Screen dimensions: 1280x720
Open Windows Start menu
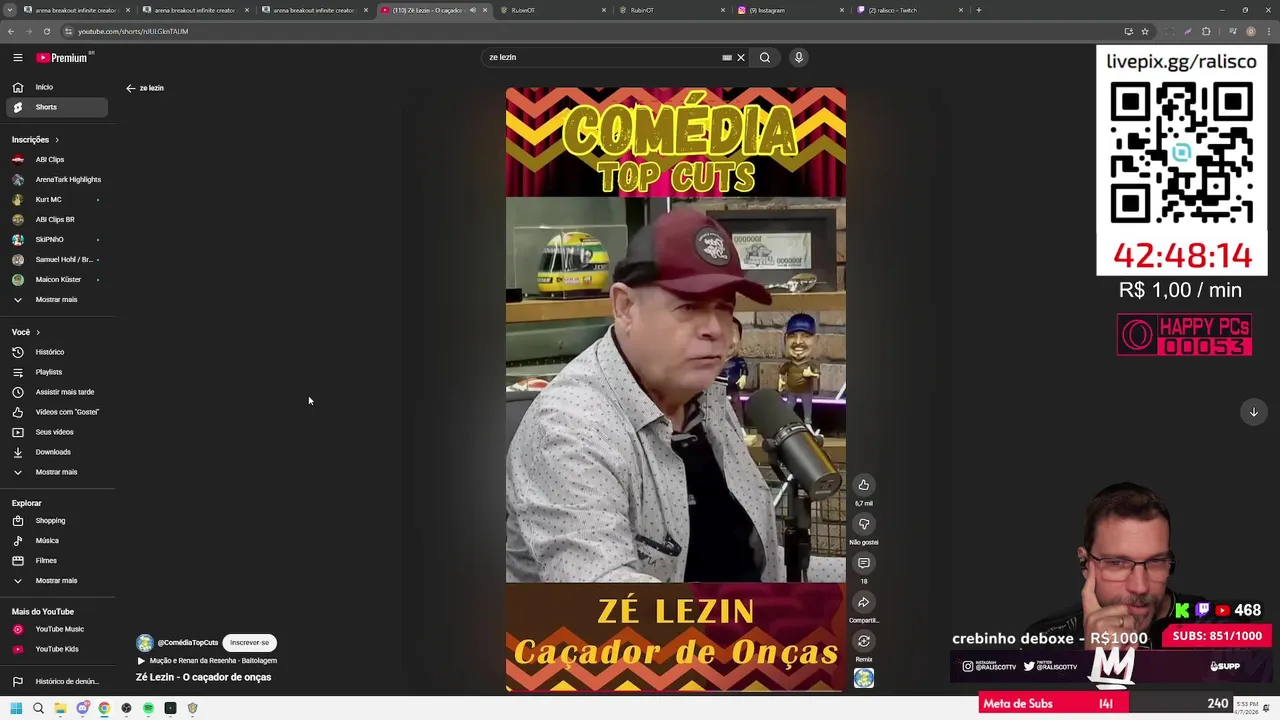tap(16, 708)
